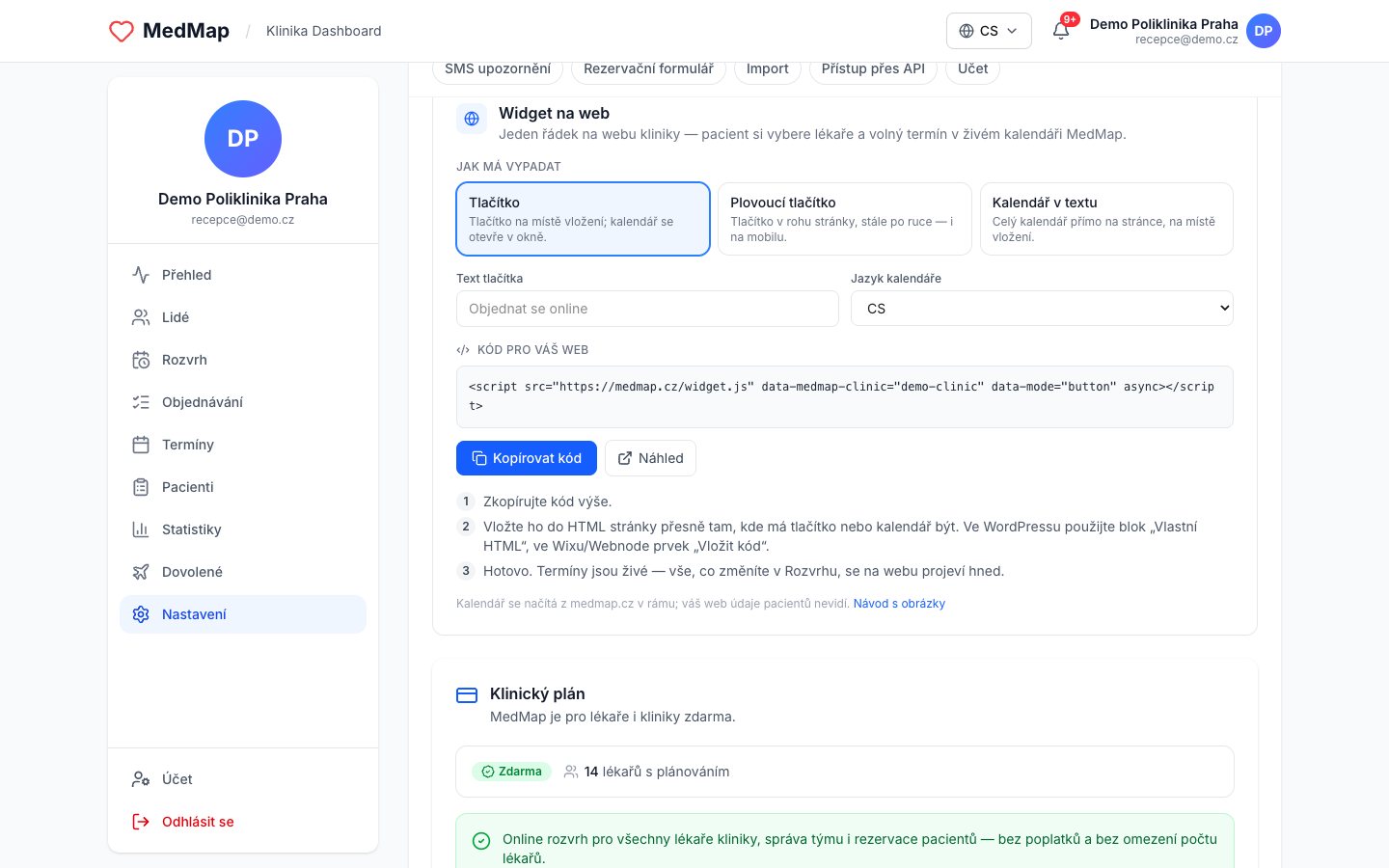
Task: Open the Jazyk kalendáře dropdown
Action: click(1042, 309)
